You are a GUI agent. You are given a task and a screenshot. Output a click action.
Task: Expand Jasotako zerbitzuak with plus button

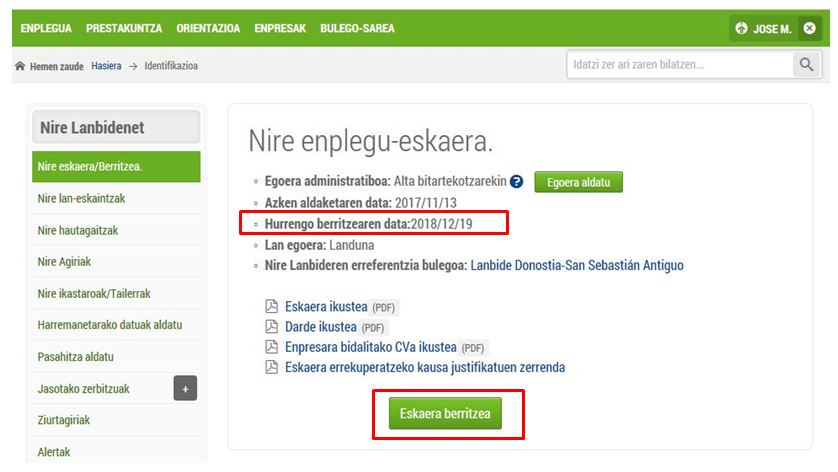(185, 389)
